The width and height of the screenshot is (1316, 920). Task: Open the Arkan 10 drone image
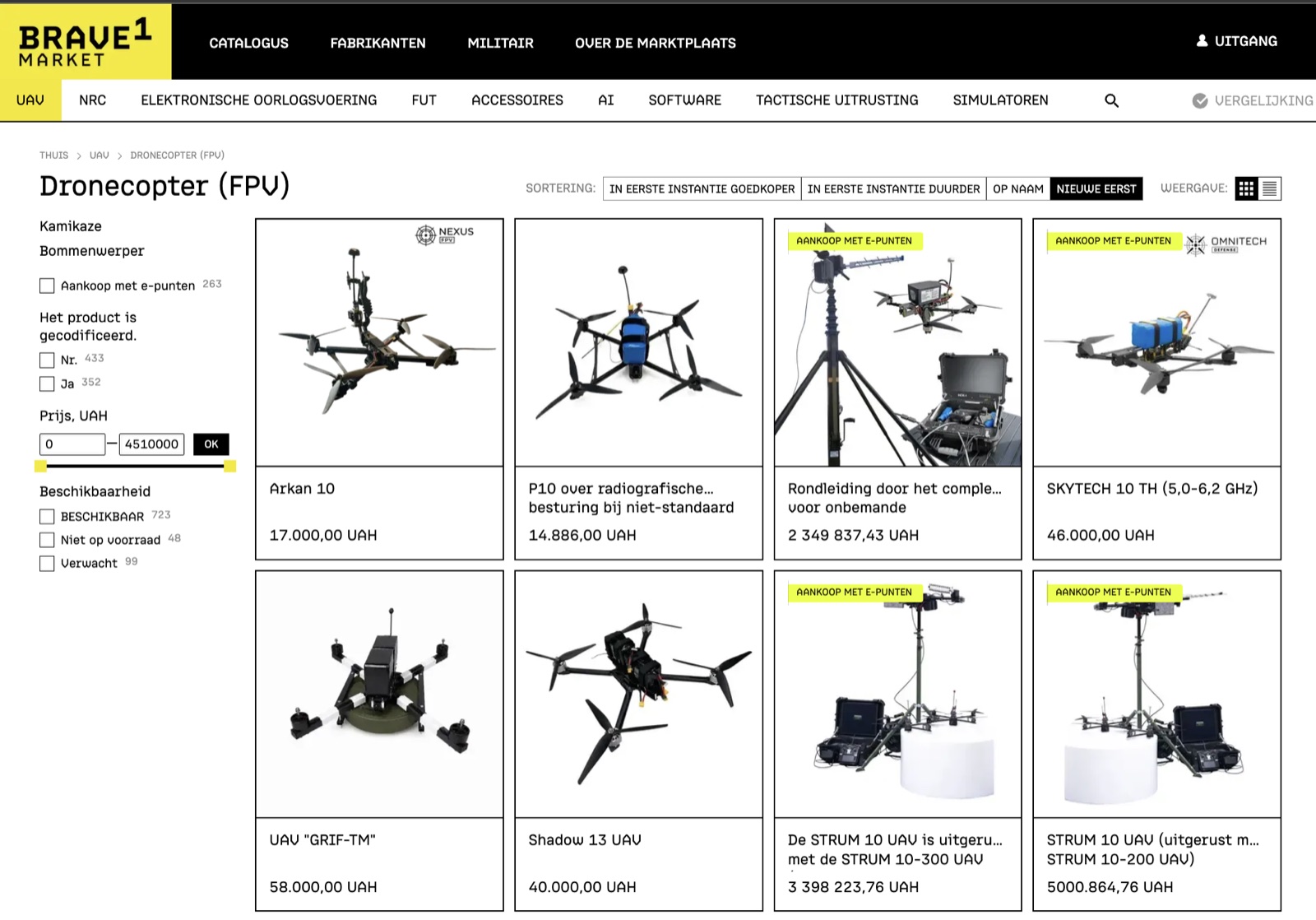pos(379,342)
